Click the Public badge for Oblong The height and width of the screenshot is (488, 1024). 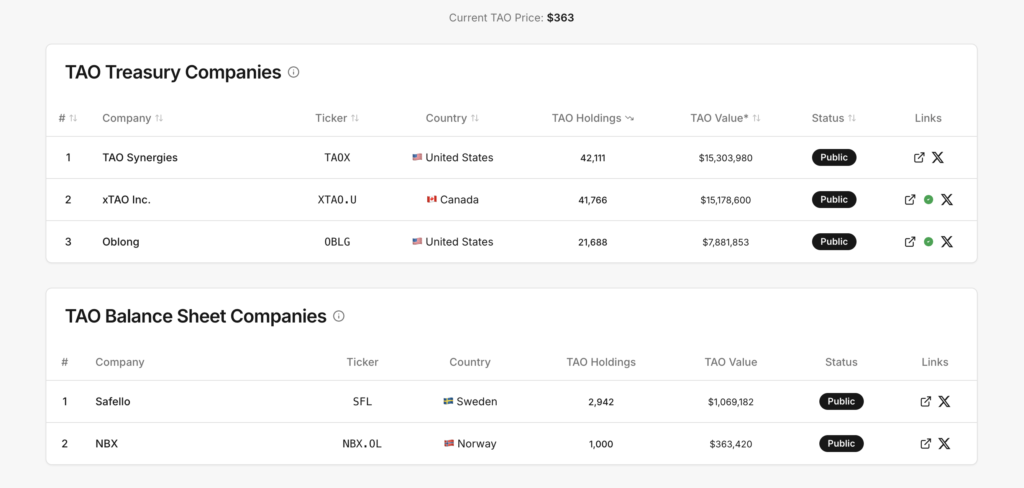pos(834,242)
